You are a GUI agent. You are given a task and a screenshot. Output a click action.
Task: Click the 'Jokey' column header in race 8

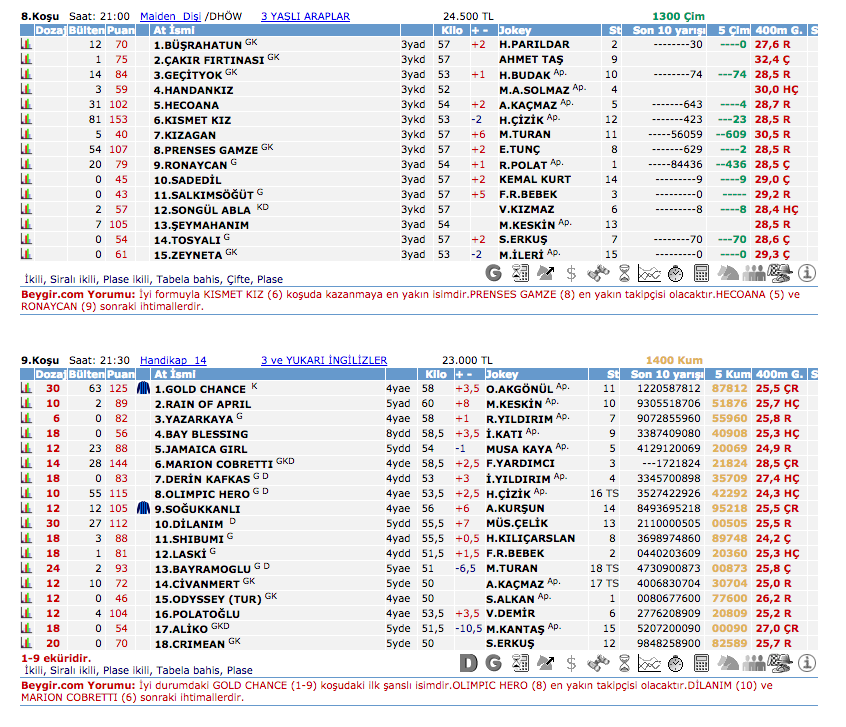pyautogui.click(x=516, y=31)
